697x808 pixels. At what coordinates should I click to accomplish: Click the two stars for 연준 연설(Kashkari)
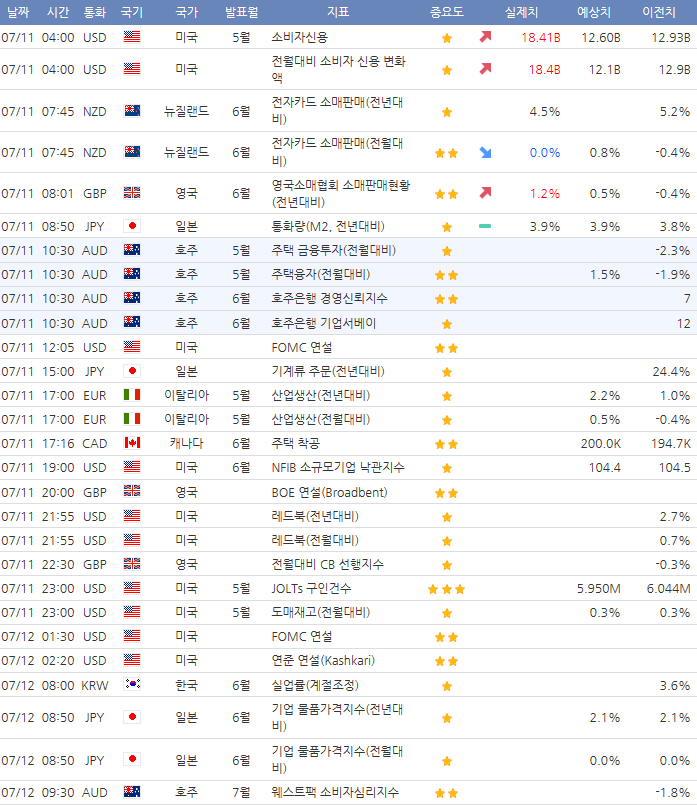447,661
